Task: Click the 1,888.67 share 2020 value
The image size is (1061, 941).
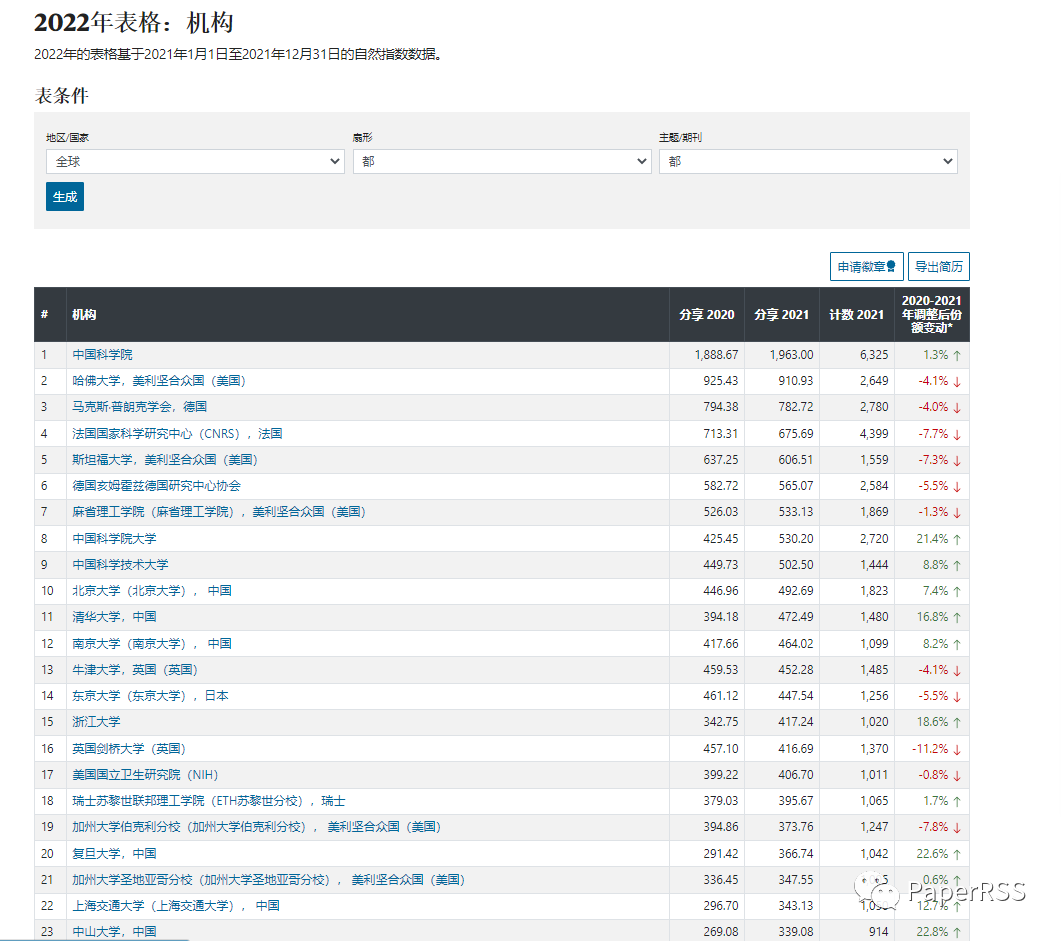Action: click(x=716, y=354)
